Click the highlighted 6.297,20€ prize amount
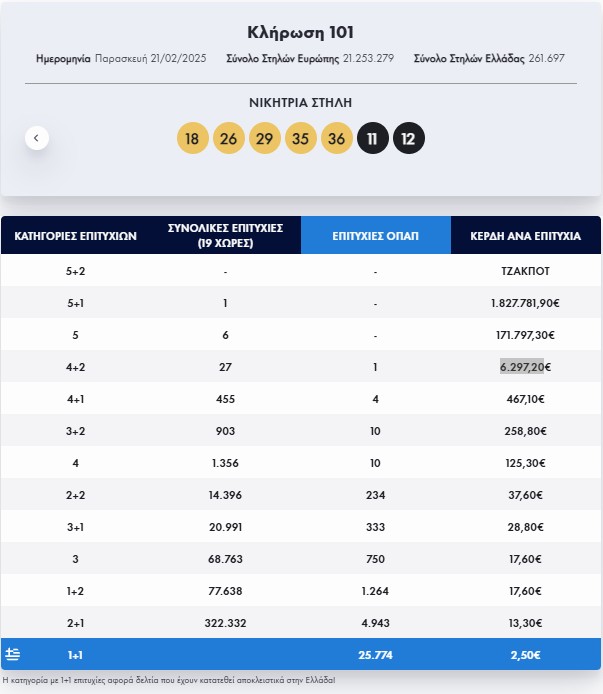The width and height of the screenshot is (603, 694). (521, 367)
